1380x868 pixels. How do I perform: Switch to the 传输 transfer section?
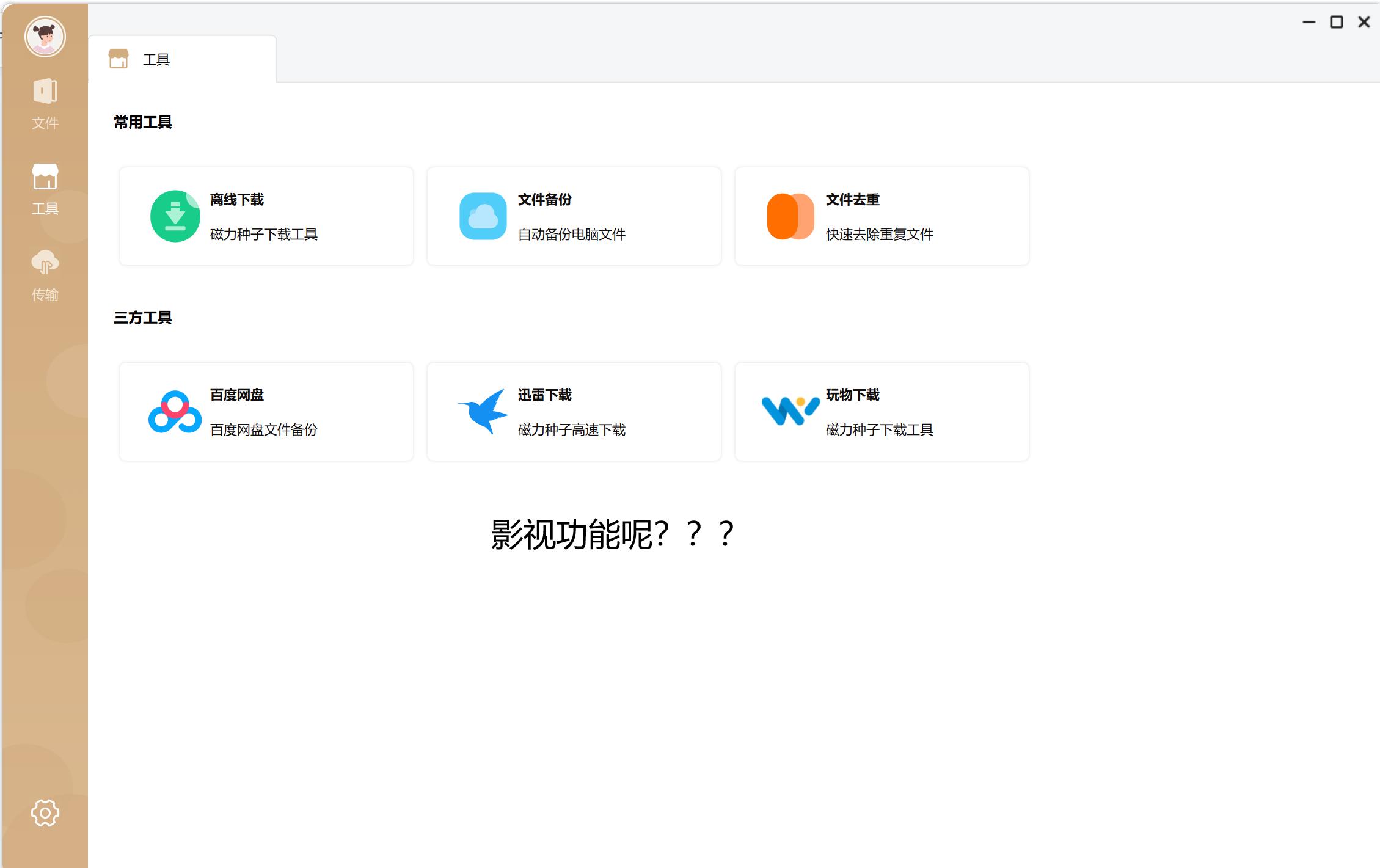[45, 275]
